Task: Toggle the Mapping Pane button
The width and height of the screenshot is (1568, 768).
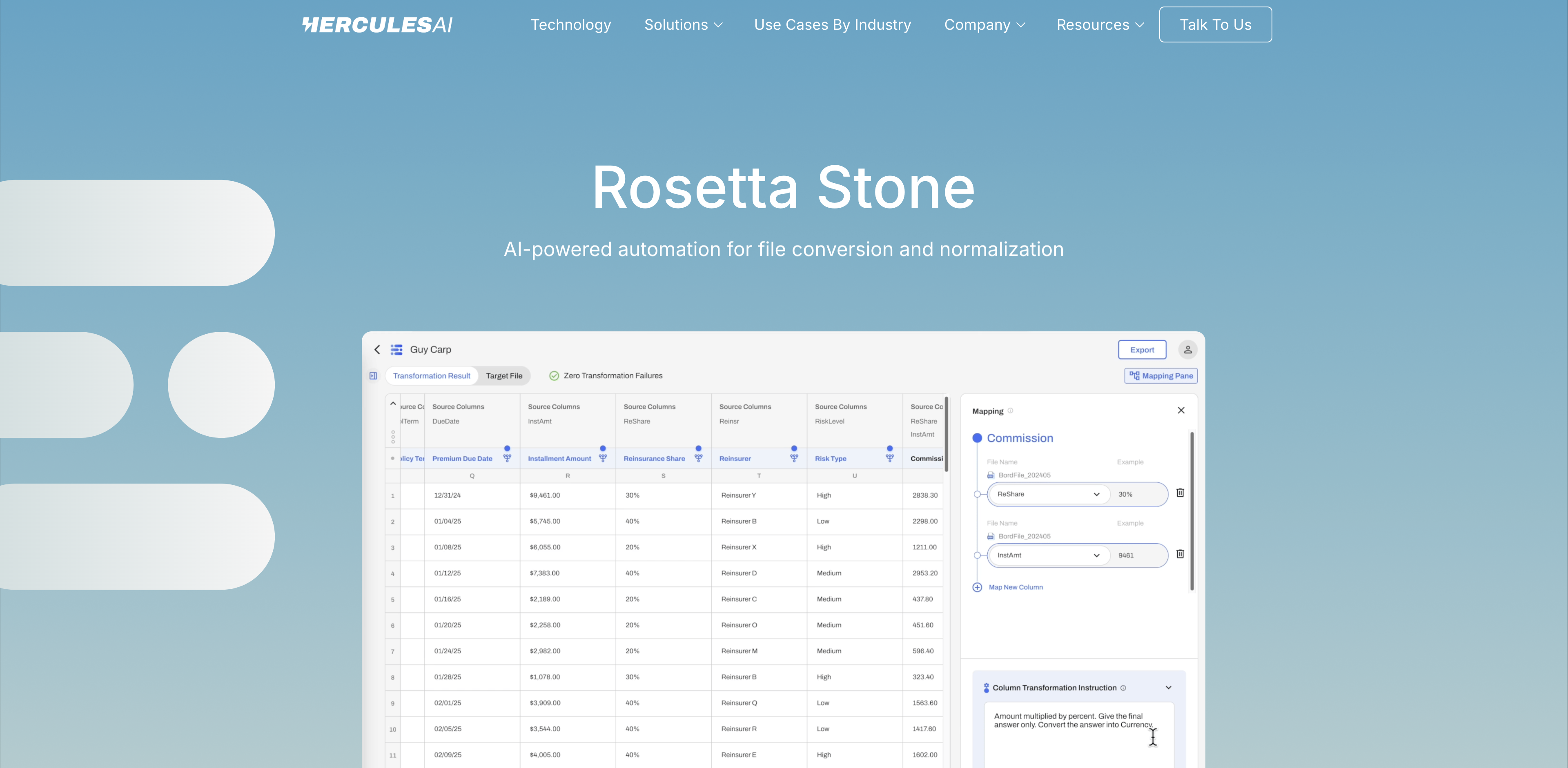Action: (1161, 376)
